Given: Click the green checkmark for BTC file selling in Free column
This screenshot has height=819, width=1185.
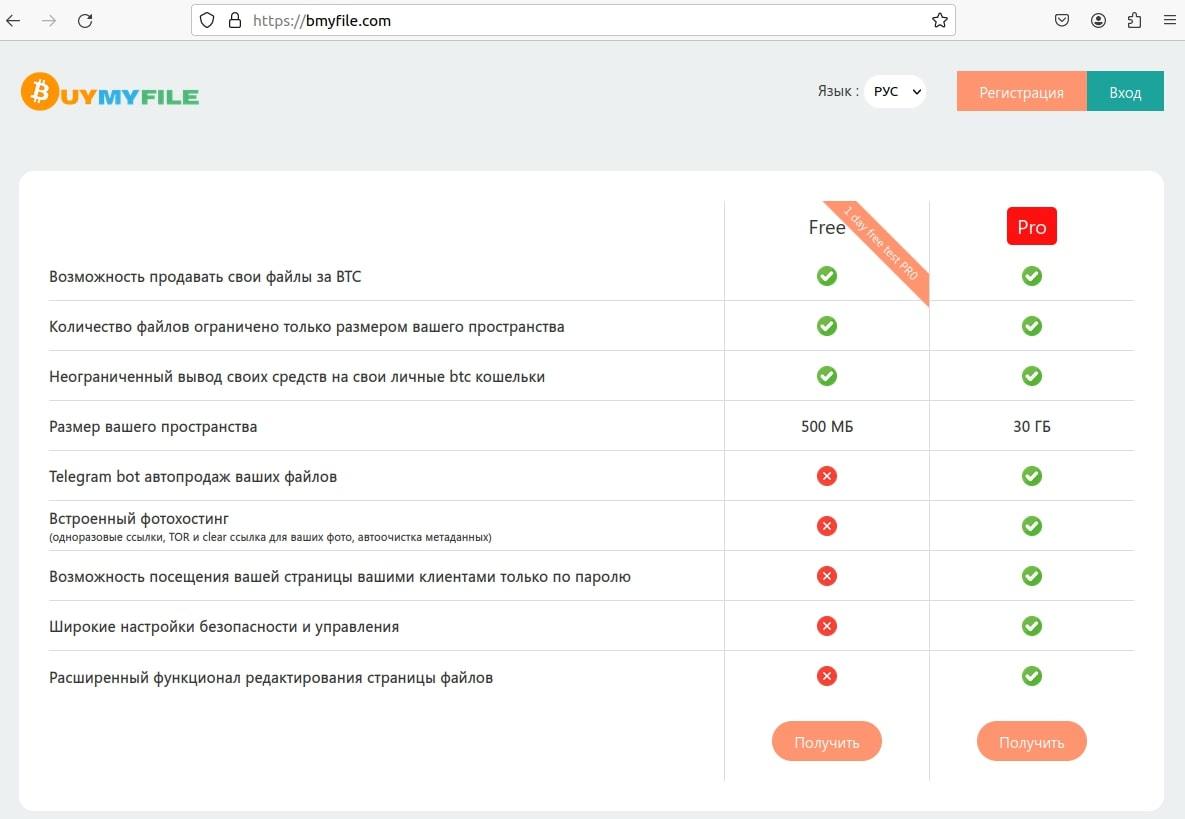Looking at the screenshot, I should (826, 276).
